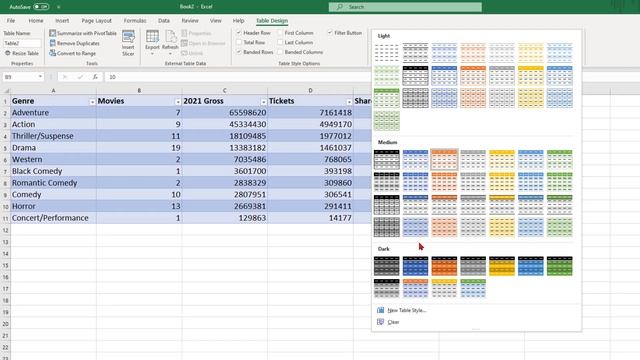
Task: Click the Search box in title bar
Action: 405,7
